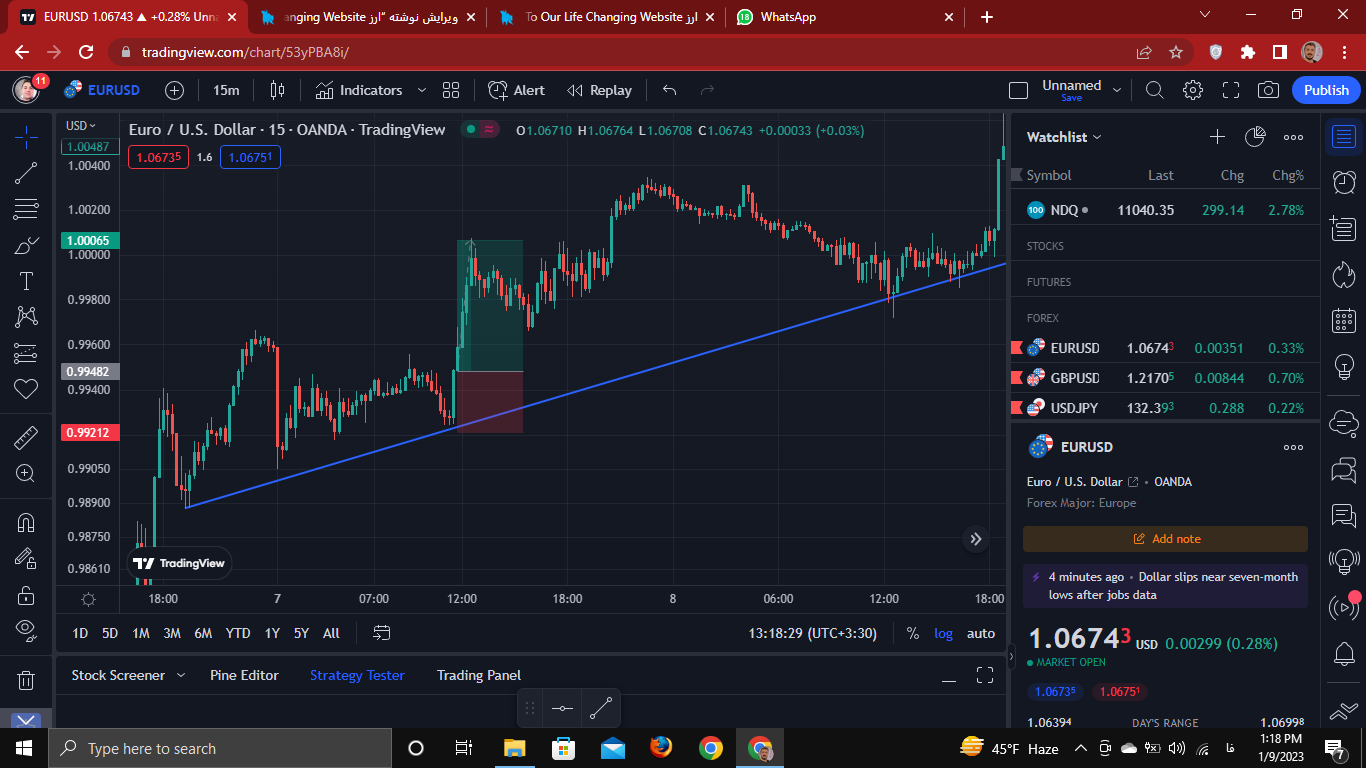Open the Watchlist dropdown menu
This screenshot has width=1366, height=768.
[1064, 137]
